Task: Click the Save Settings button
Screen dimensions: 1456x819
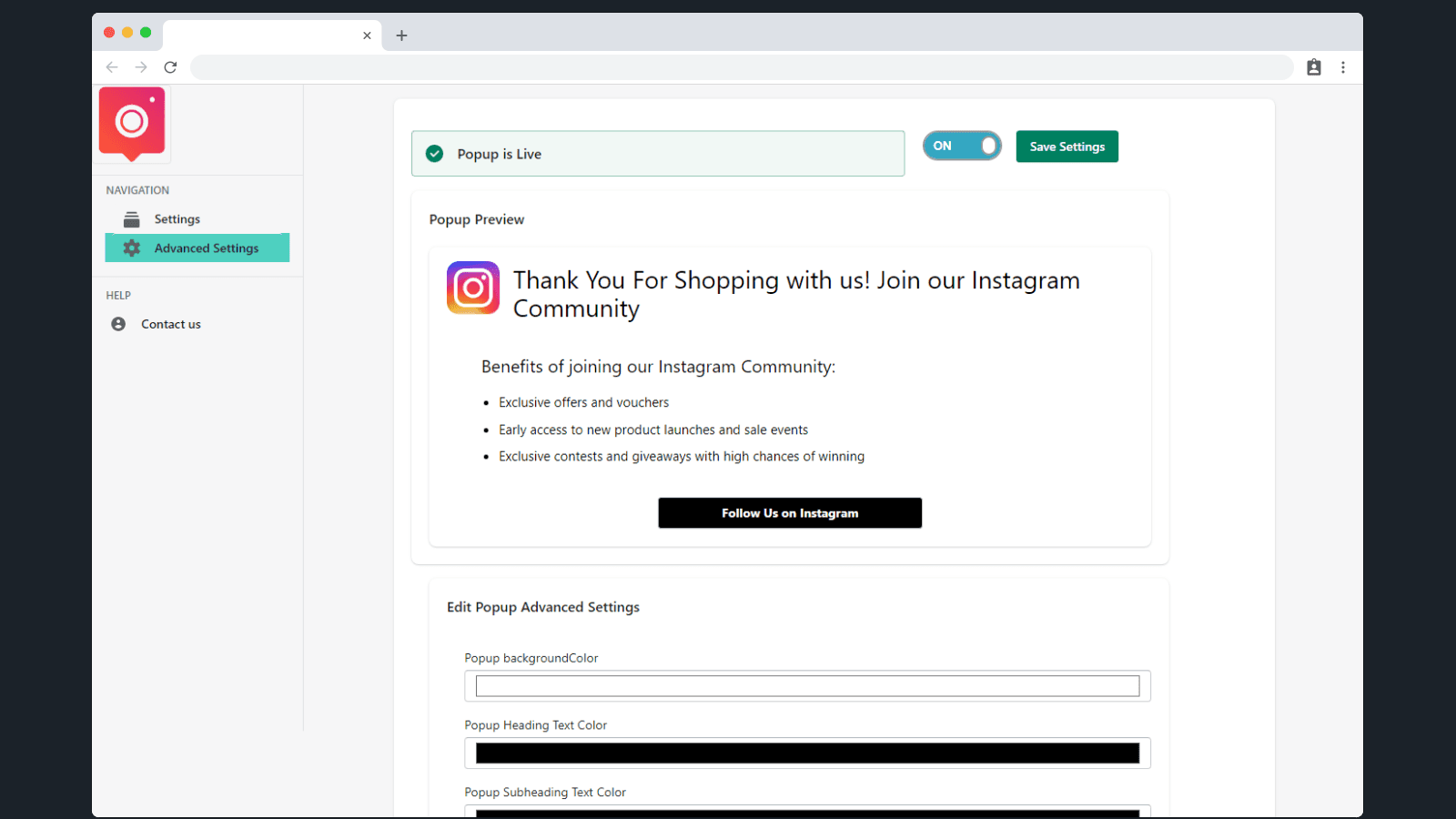Action: (1067, 146)
